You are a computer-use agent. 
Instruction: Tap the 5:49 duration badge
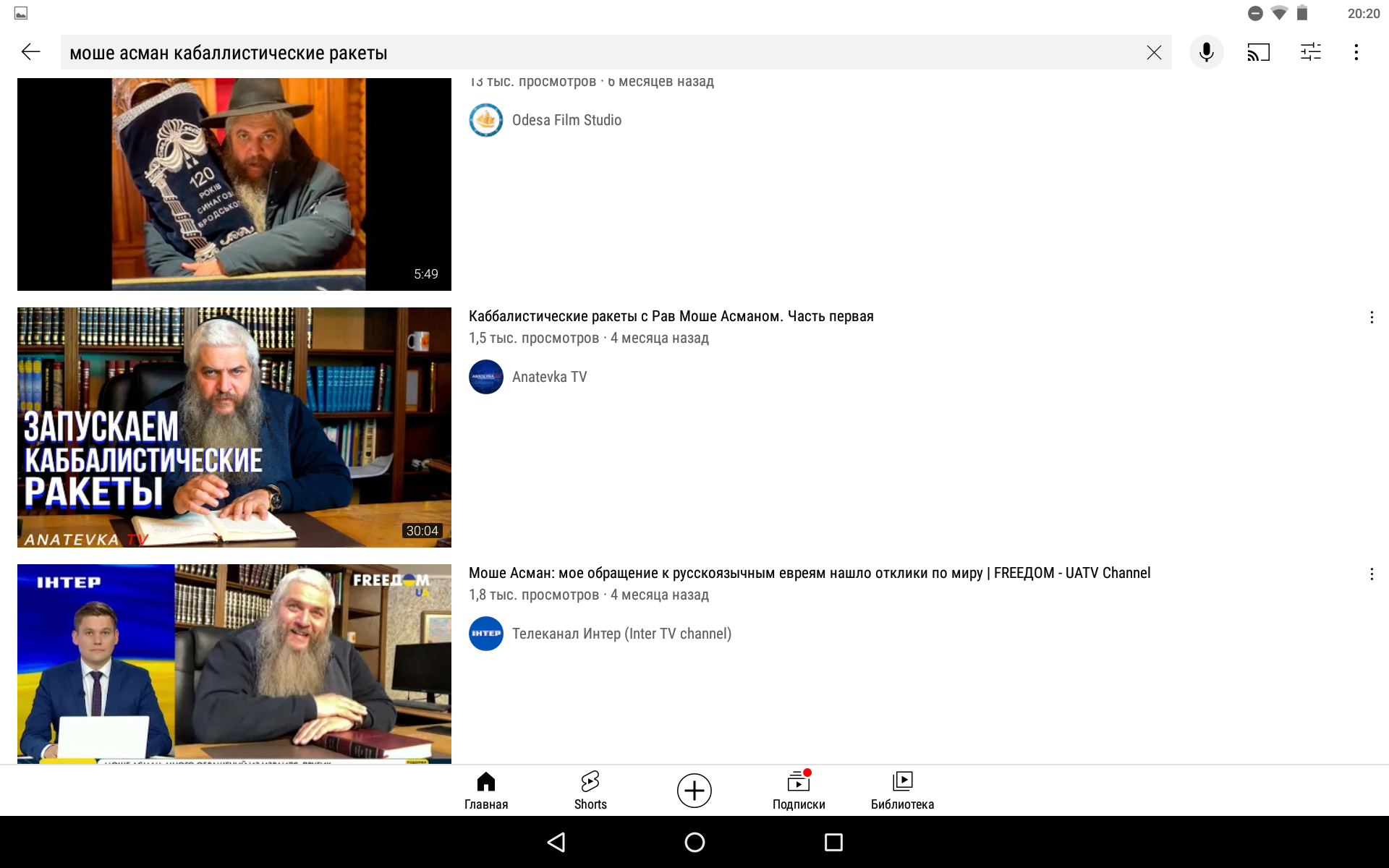coord(426,274)
